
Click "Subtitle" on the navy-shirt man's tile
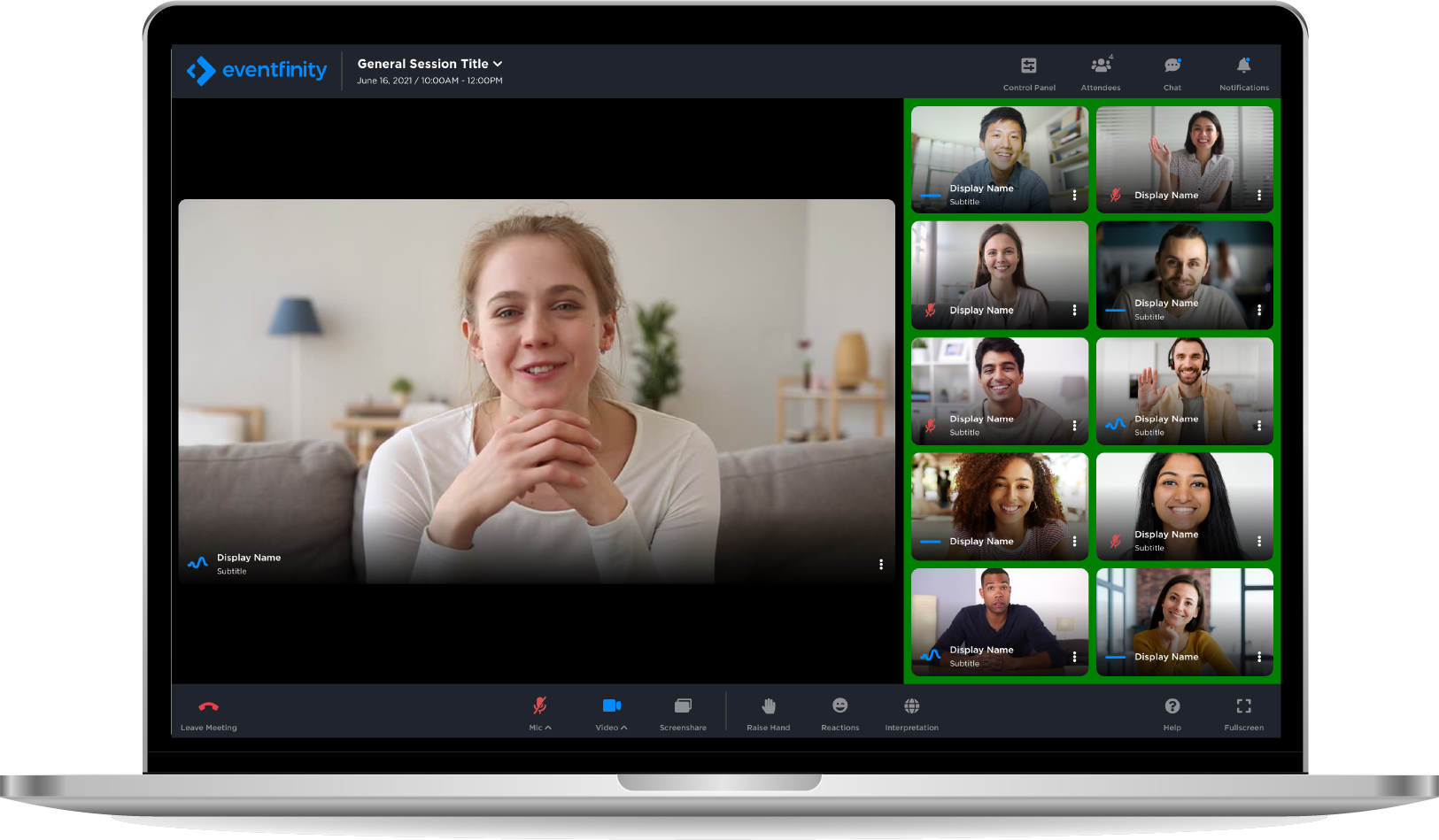(964, 664)
